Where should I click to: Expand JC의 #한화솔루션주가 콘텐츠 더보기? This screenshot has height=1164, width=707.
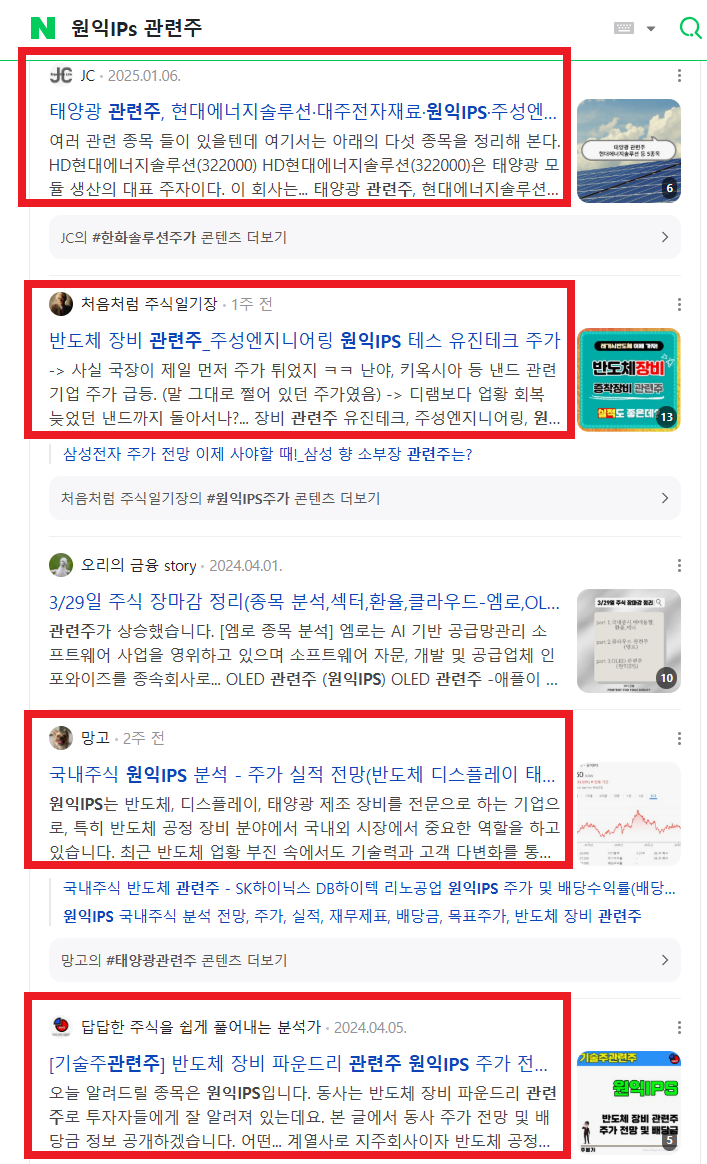[x=365, y=238]
